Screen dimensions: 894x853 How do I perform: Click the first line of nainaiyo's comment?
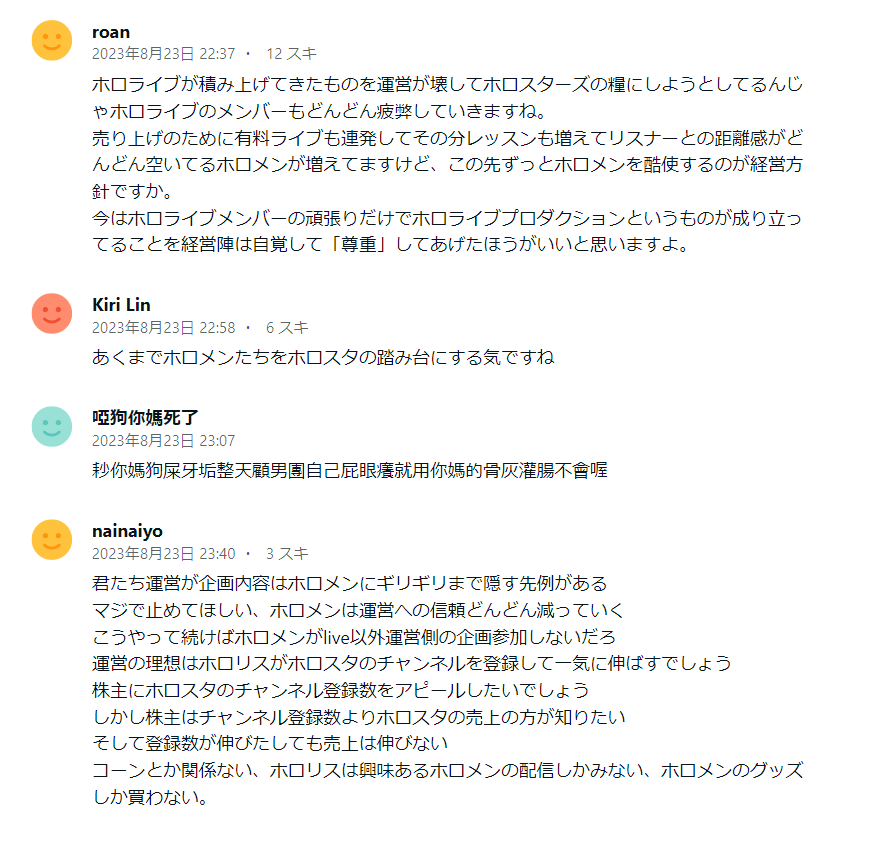[x=349, y=583]
